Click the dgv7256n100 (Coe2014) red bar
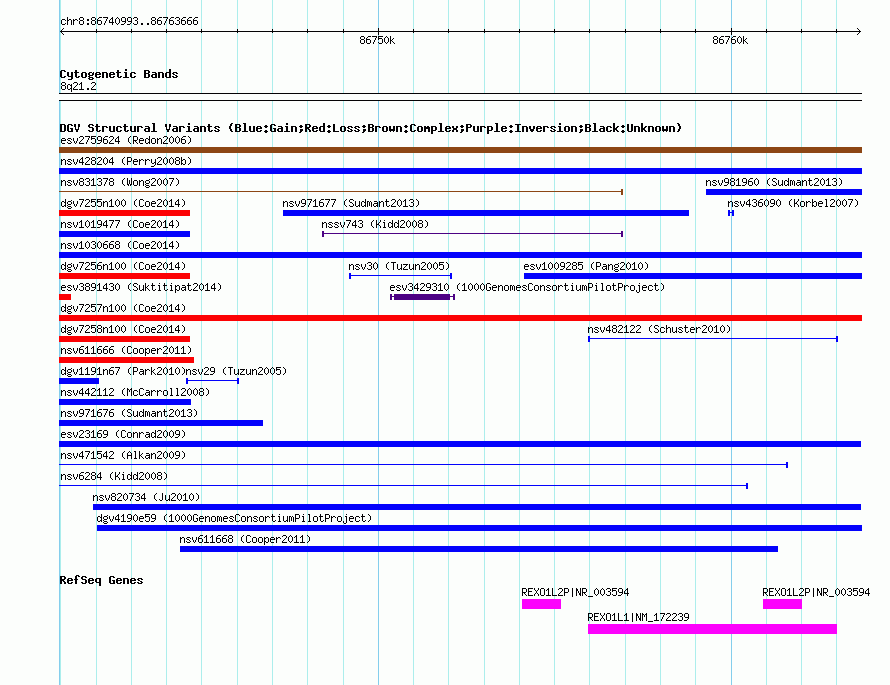 124,276
